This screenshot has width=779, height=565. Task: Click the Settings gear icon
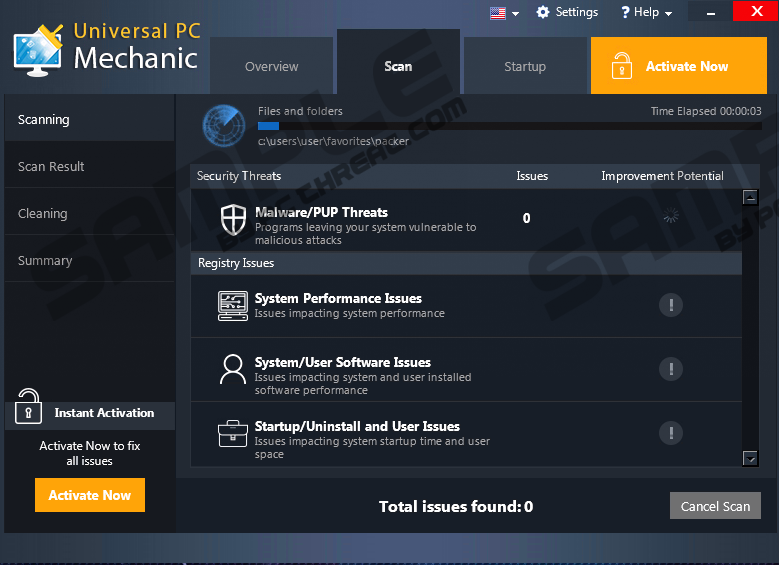pyautogui.click(x=543, y=12)
